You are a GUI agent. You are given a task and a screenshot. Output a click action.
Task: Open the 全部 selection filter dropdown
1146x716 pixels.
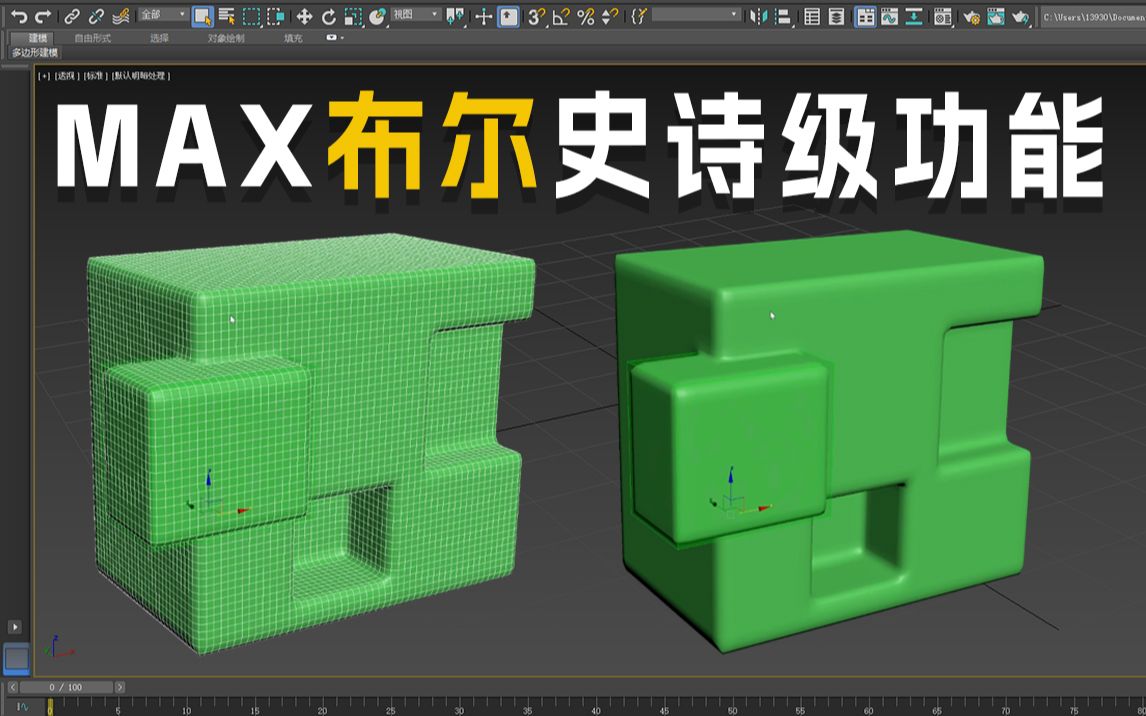pos(162,14)
